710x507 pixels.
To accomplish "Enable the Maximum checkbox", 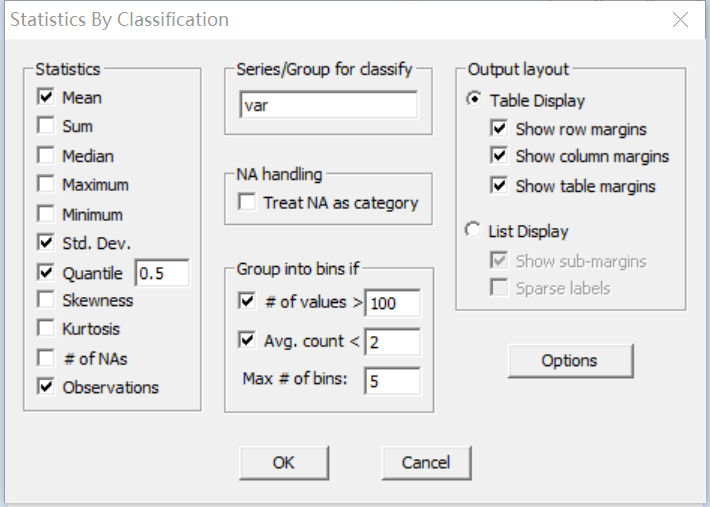I will point(45,185).
